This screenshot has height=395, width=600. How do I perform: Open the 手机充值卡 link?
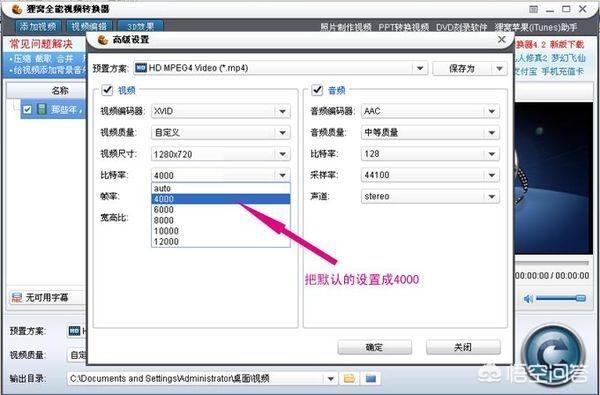562,71
